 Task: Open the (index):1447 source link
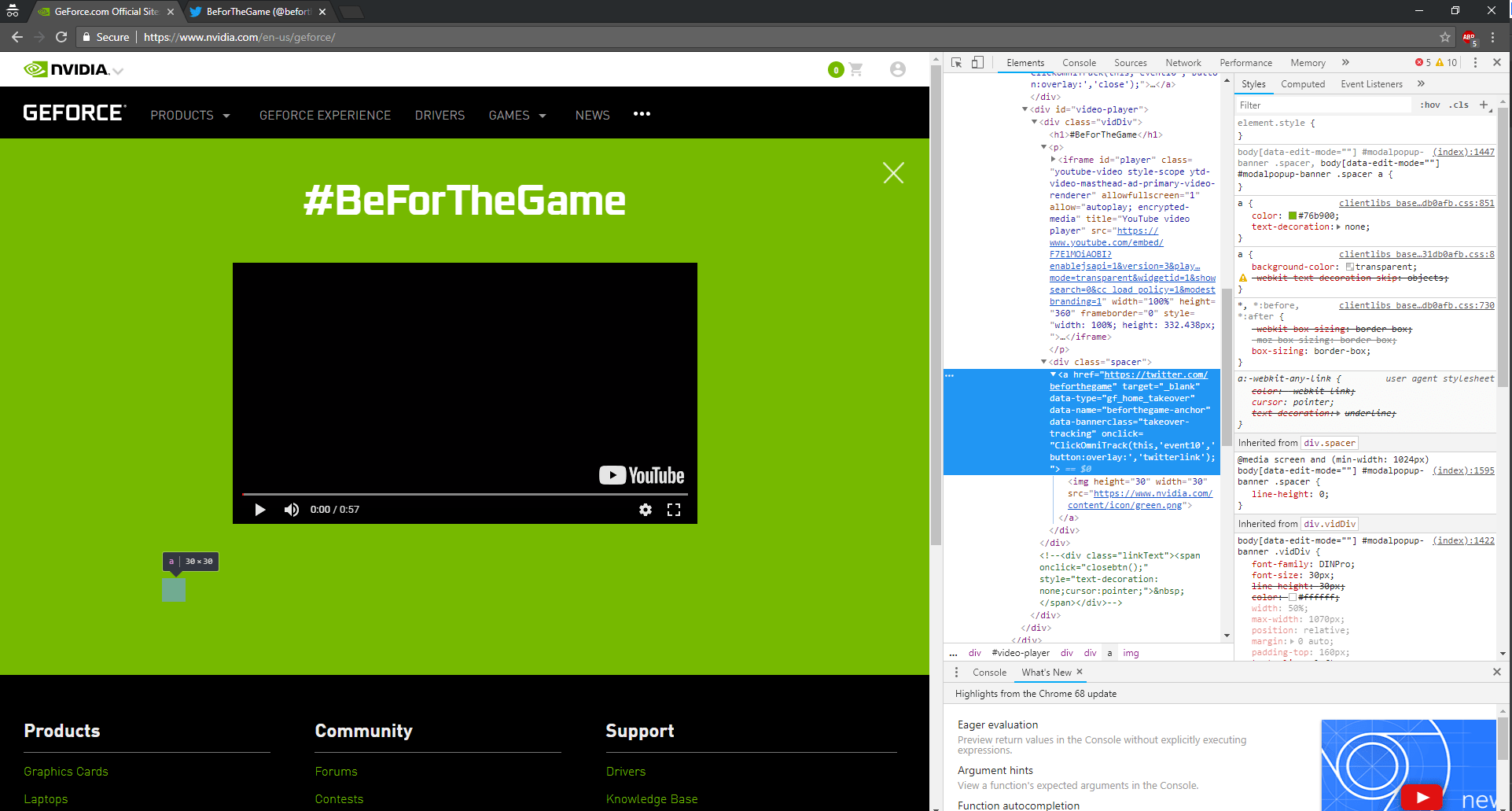click(x=1463, y=152)
